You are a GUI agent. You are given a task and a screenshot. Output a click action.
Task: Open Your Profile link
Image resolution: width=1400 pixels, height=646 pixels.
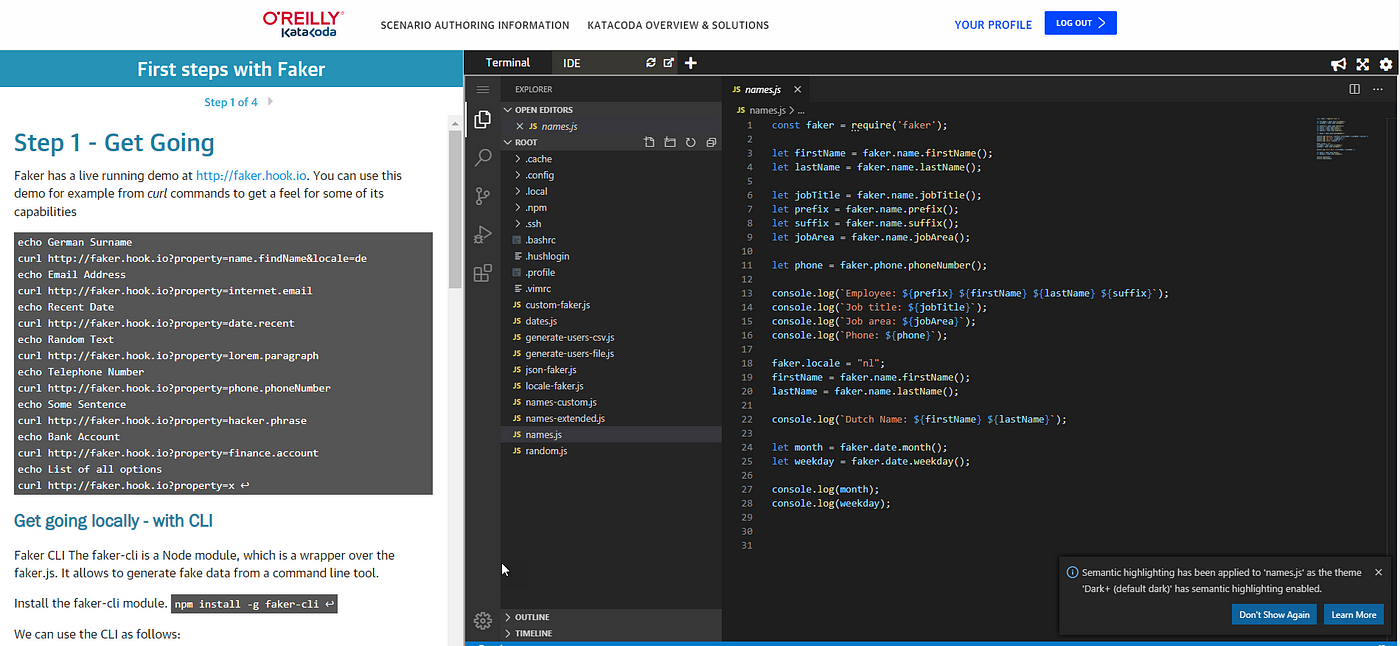click(993, 25)
